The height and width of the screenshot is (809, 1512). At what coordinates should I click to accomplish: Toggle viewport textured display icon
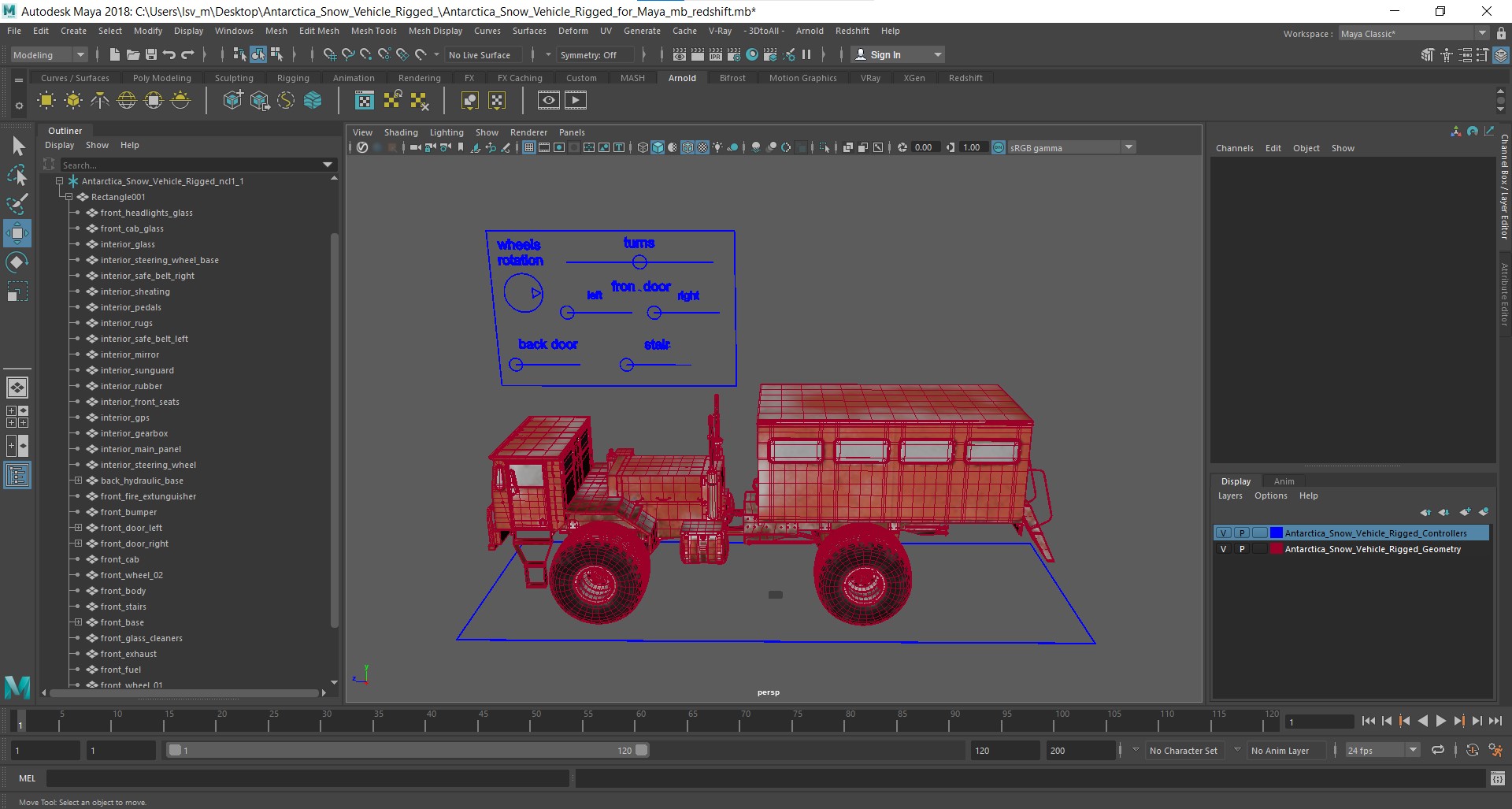(702, 147)
